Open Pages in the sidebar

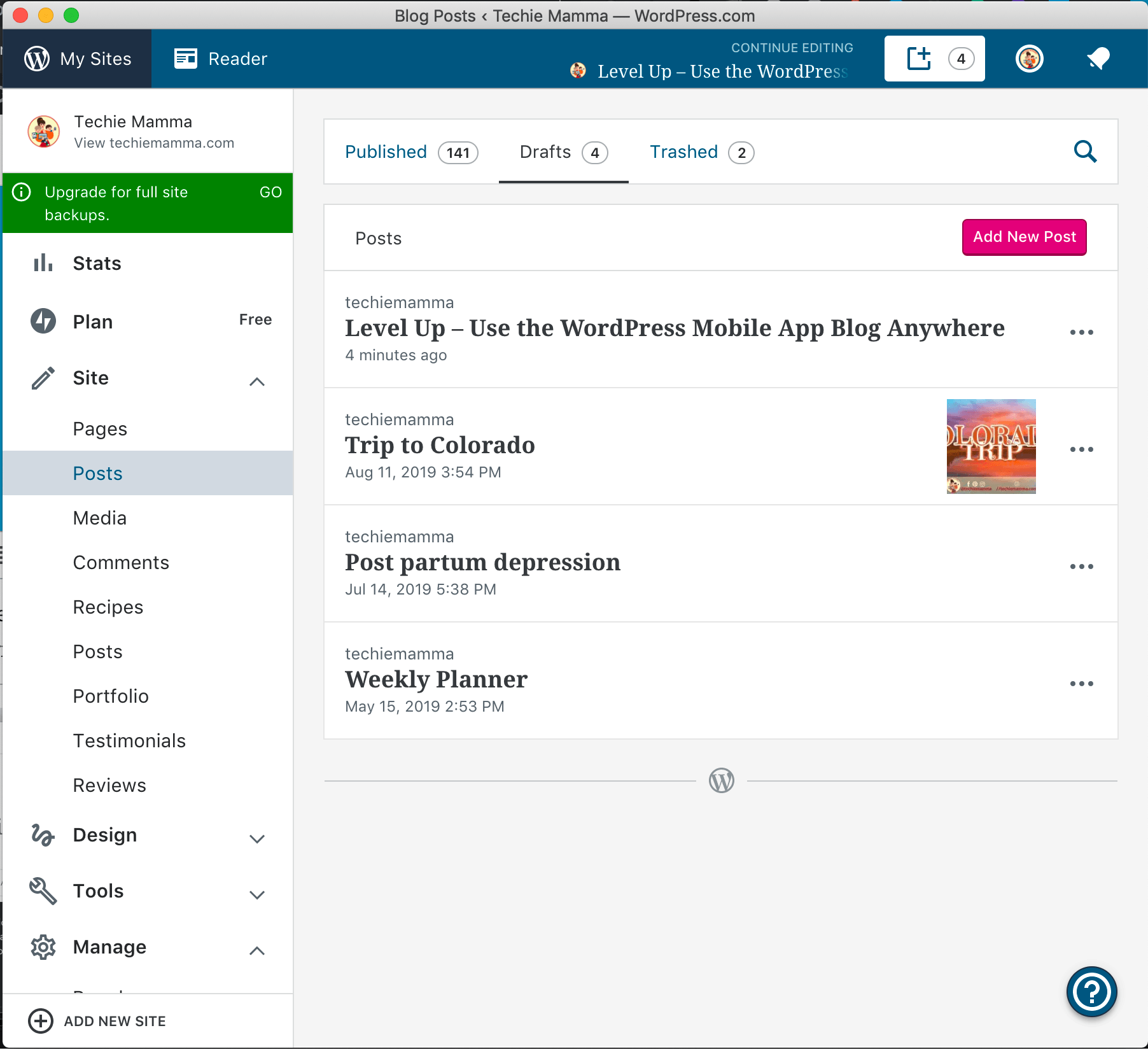click(x=148, y=428)
